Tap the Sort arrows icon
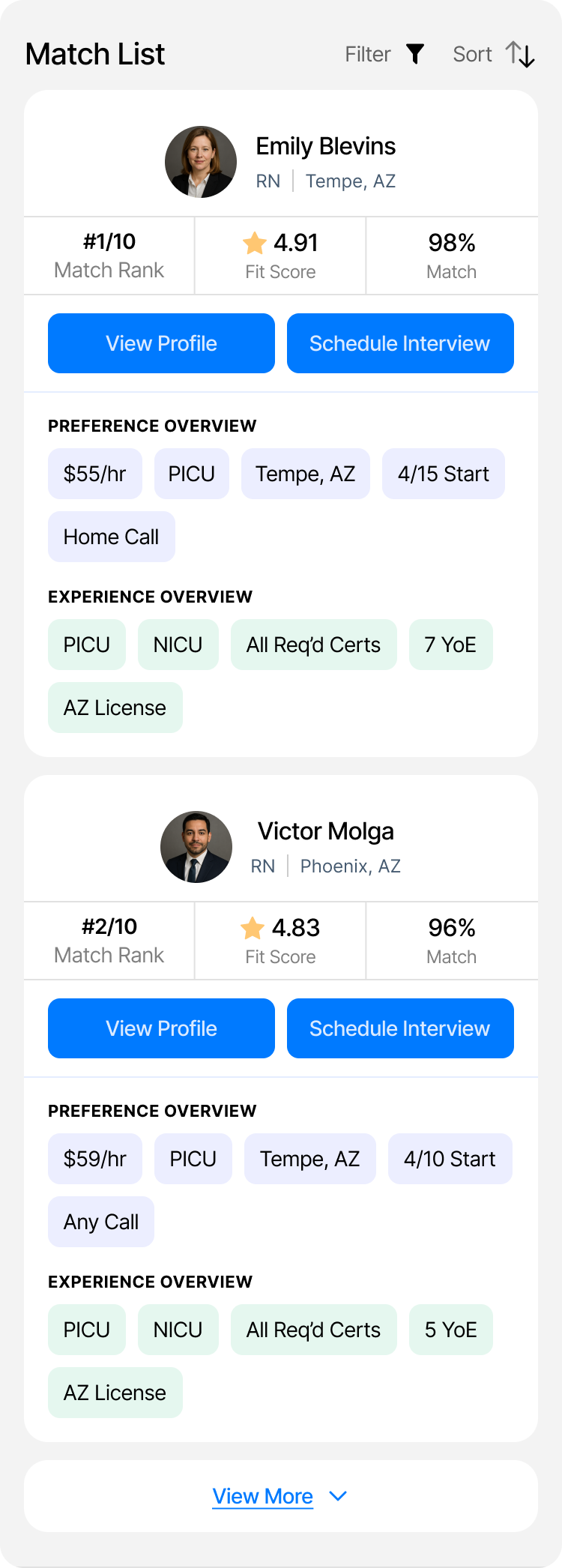Screen dimensions: 562x1568 point(520,54)
